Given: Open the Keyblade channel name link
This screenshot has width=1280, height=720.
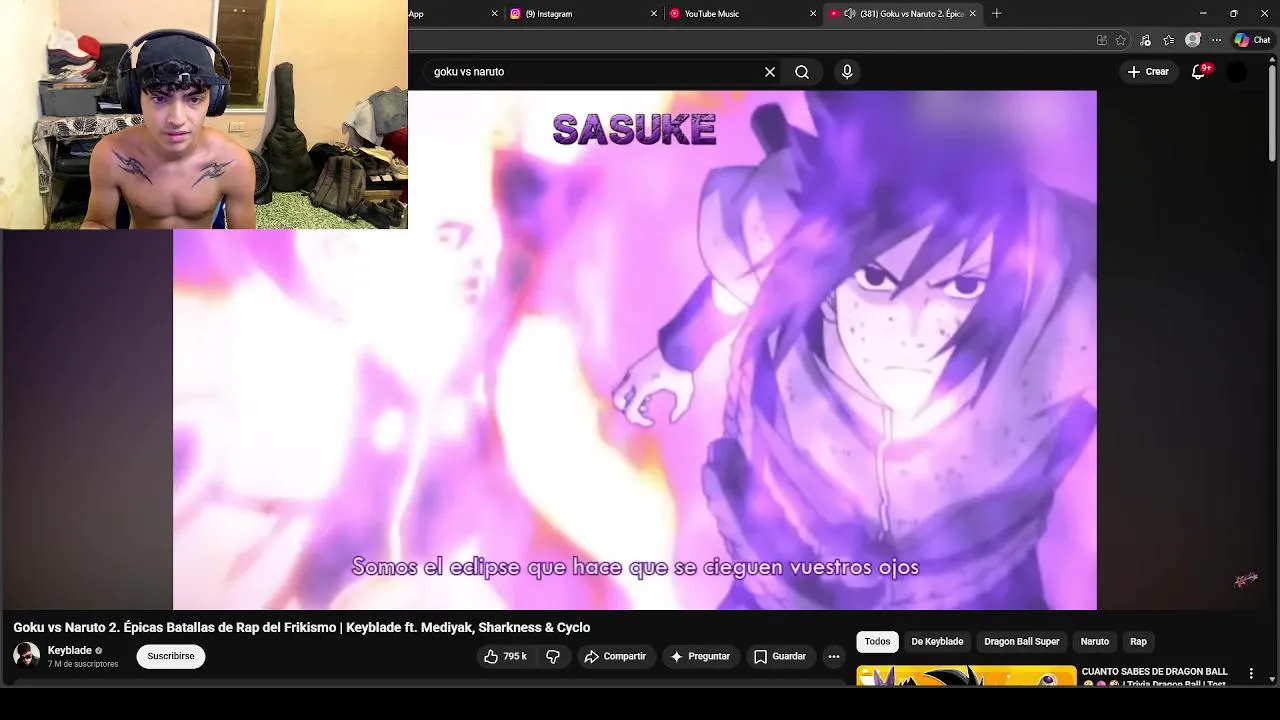Looking at the screenshot, I should pos(70,651).
